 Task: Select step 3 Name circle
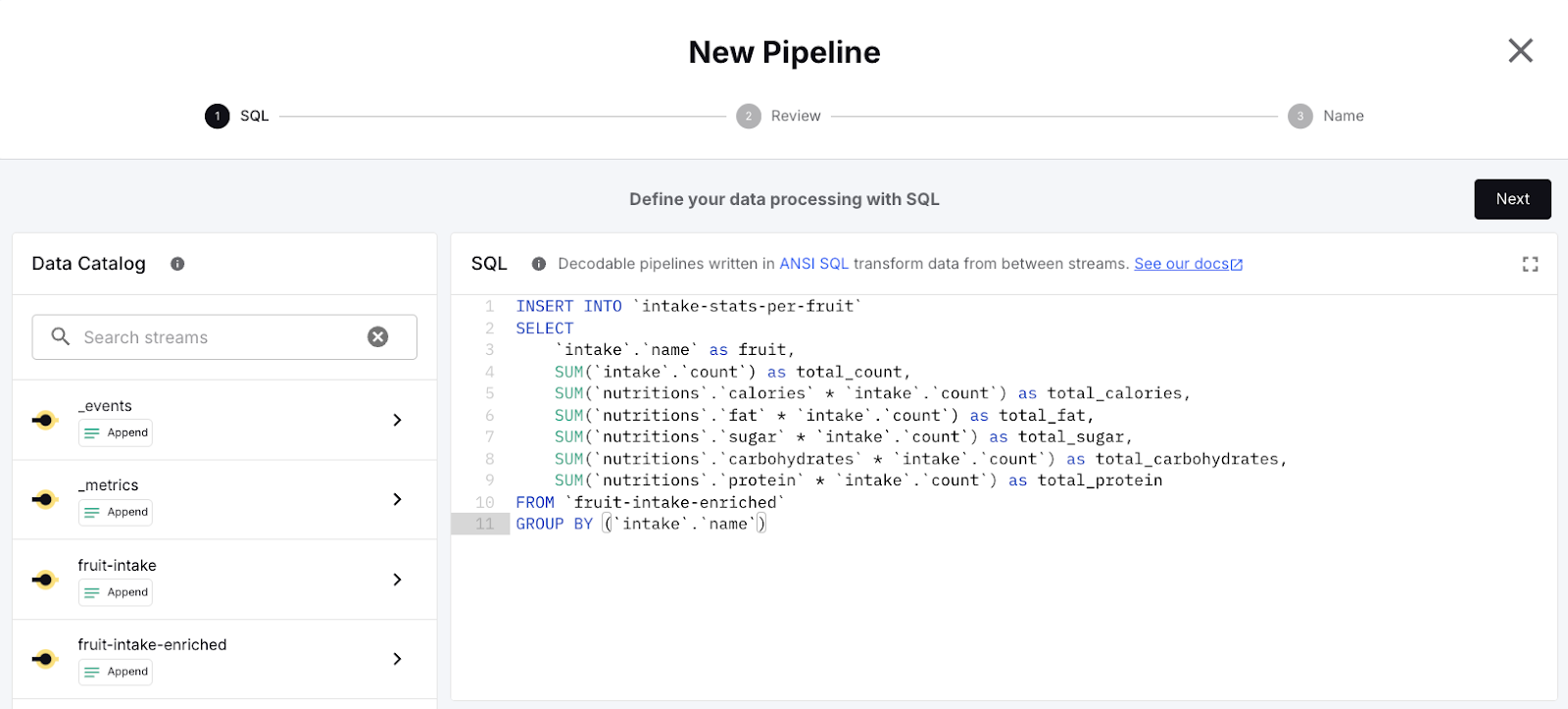[x=1300, y=116]
